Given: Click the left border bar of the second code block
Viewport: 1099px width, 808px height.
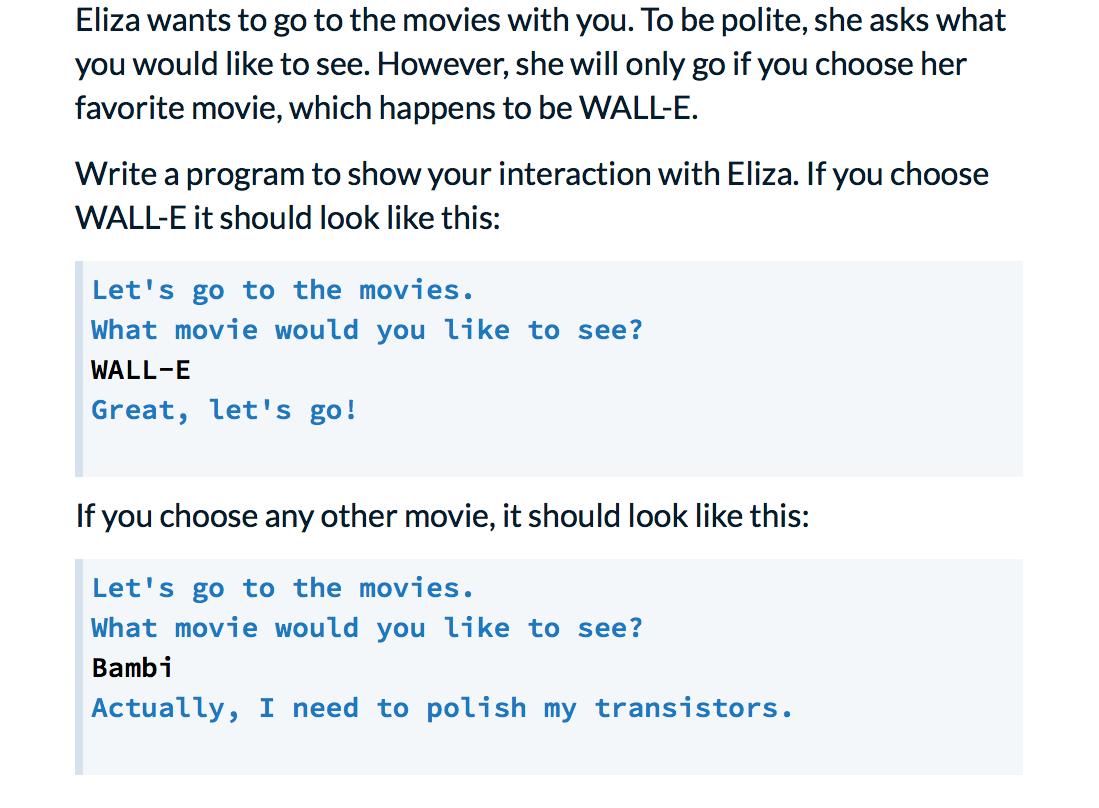Looking at the screenshot, I should pyautogui.click(x=80, y=667).
